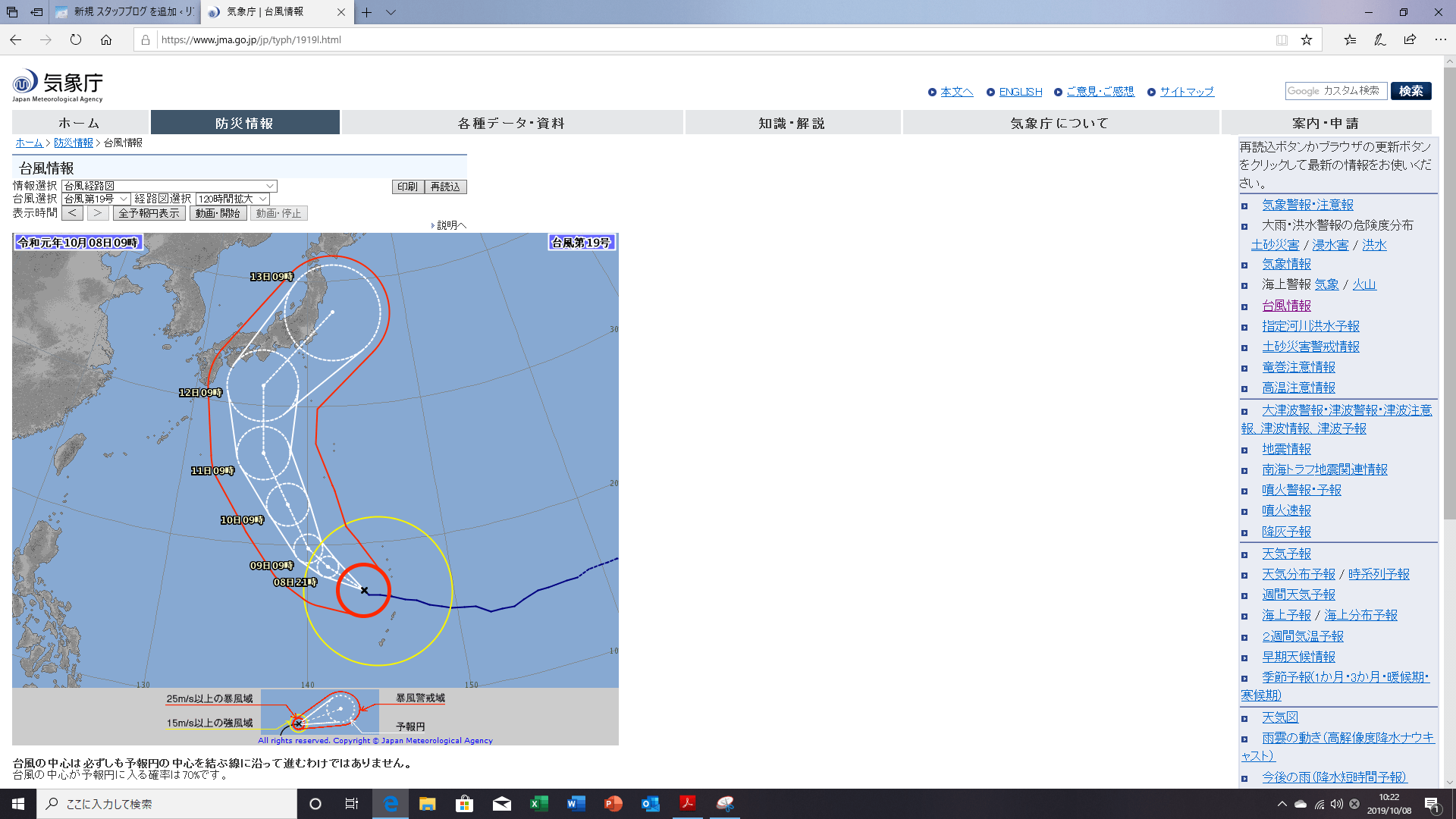Click the 再読込 reload button
This screenshot has height=819, width=1456.
coord(445,187)
